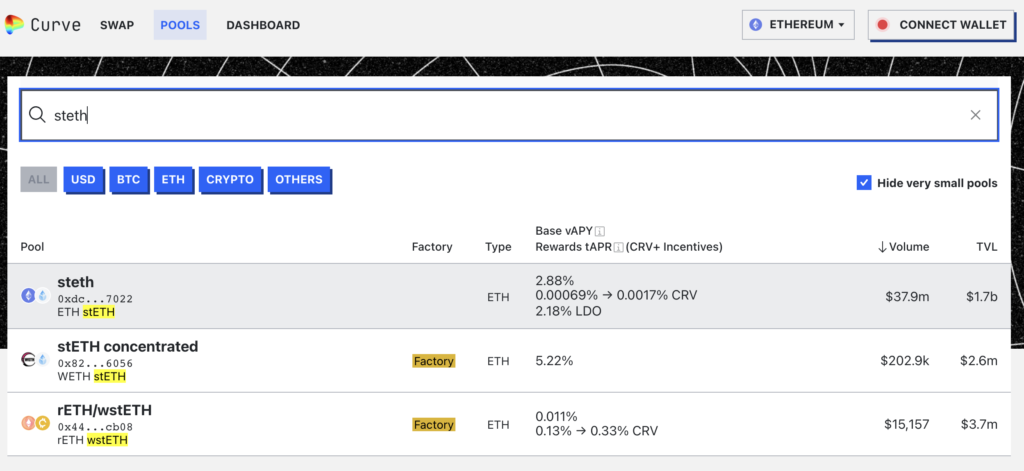The height and width of the screenshot is (471, 1024).
Task: Filter pools by BTC
Action: [x=129, y=180]
